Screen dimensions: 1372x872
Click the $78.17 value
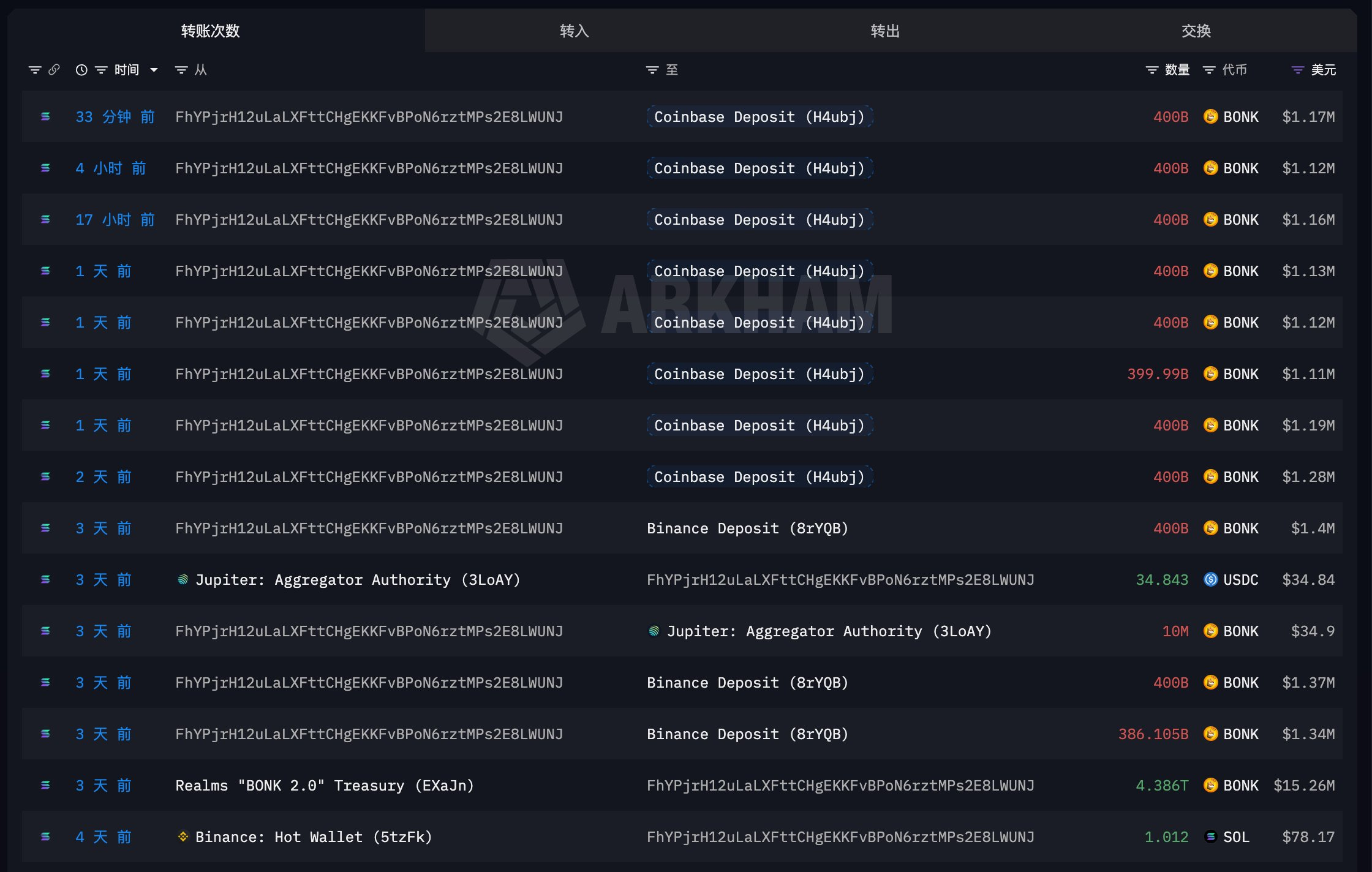pos(1308,836)
